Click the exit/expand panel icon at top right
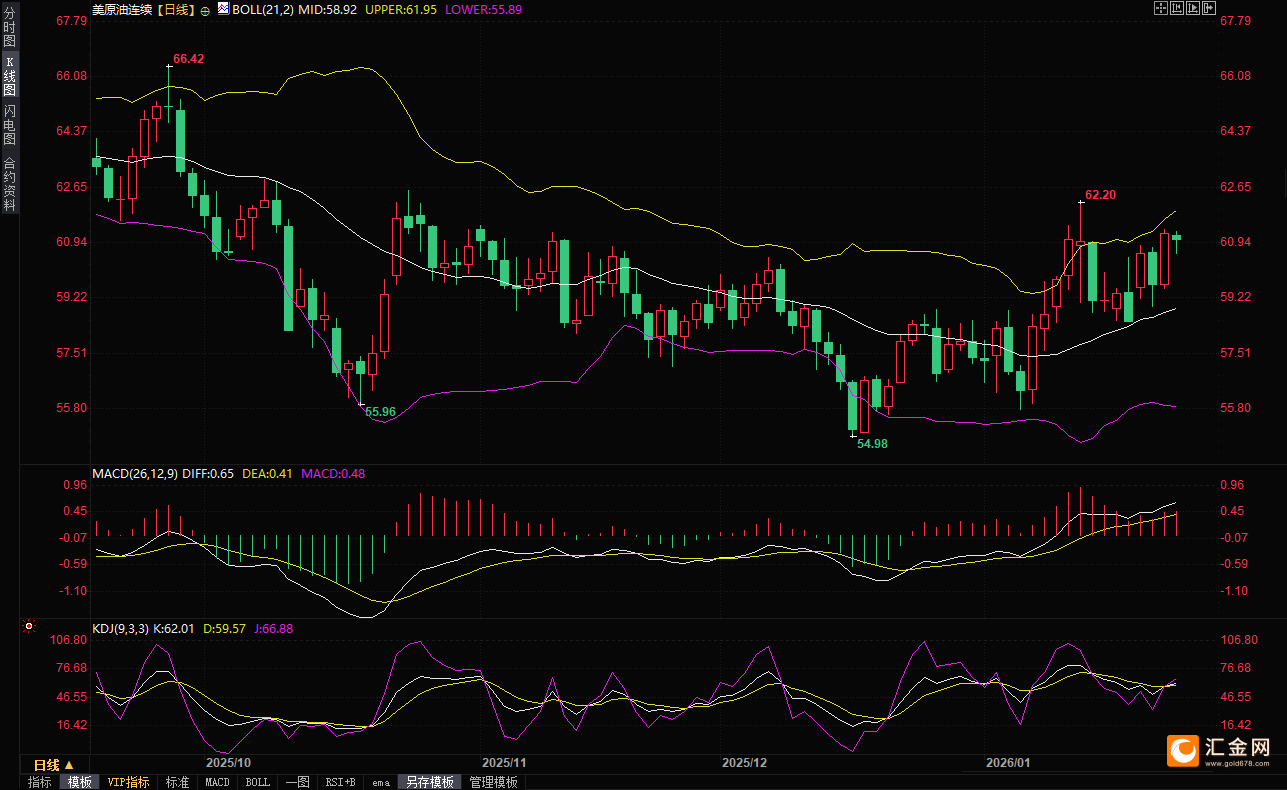The width and height of the screenshot is (1287, 790). (1209, 9)
